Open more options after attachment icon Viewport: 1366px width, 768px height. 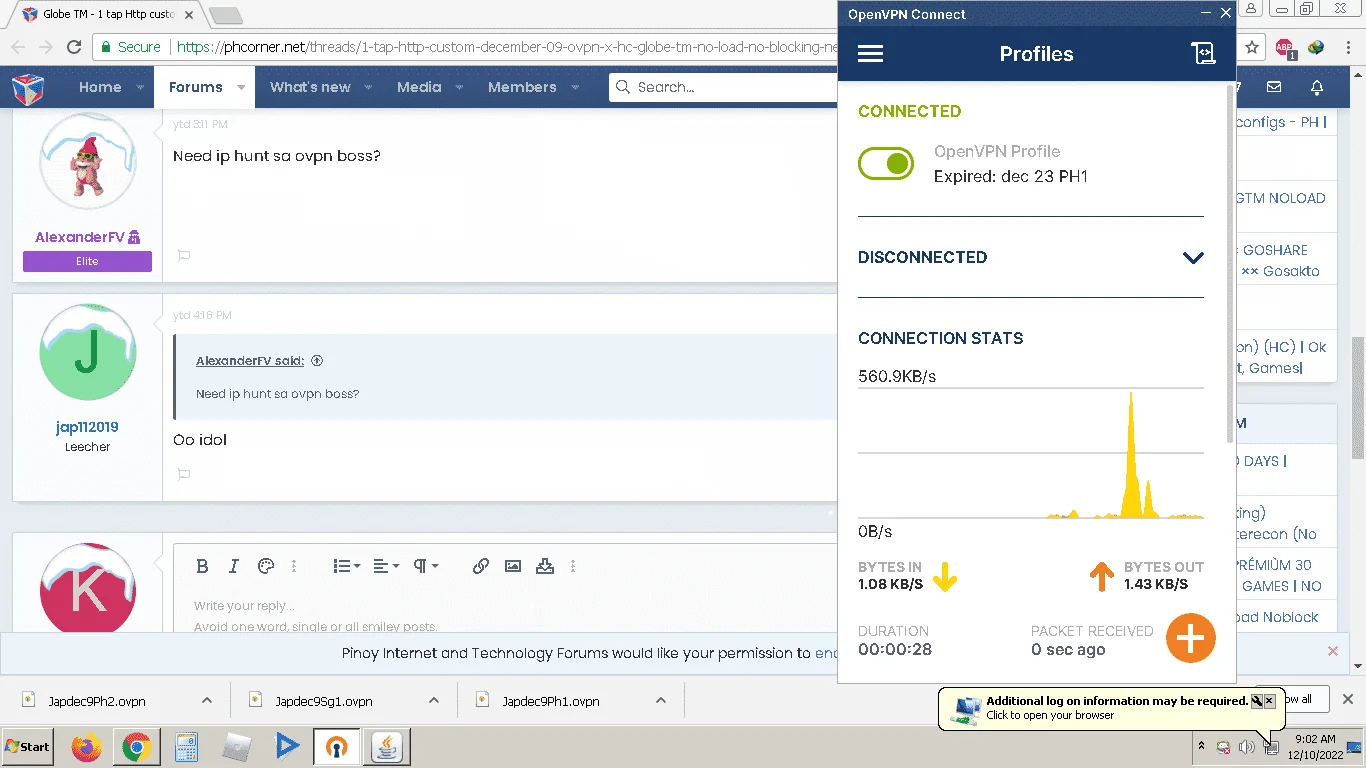coord(573,566)
